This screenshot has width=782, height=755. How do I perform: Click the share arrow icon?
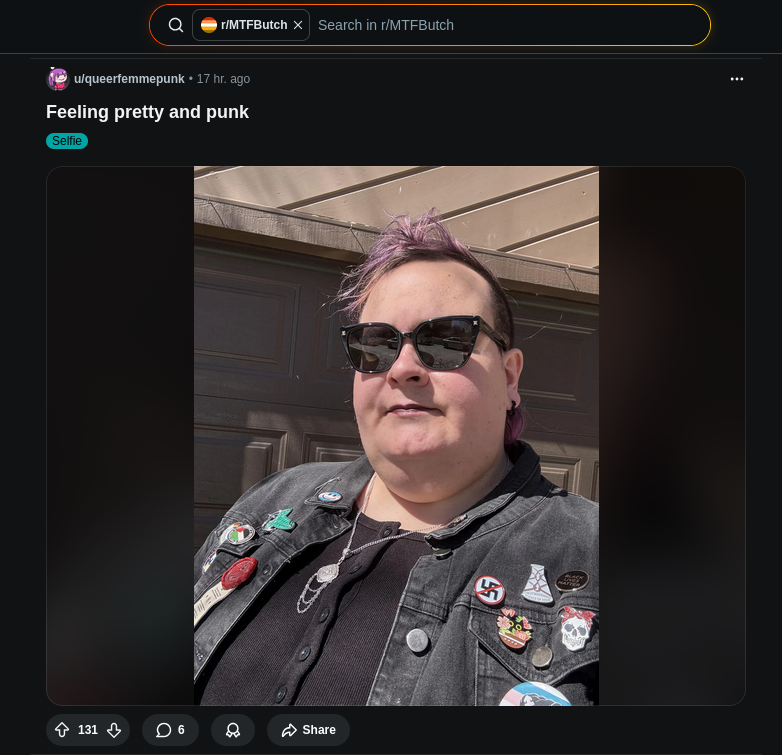[x=289, y=730]
